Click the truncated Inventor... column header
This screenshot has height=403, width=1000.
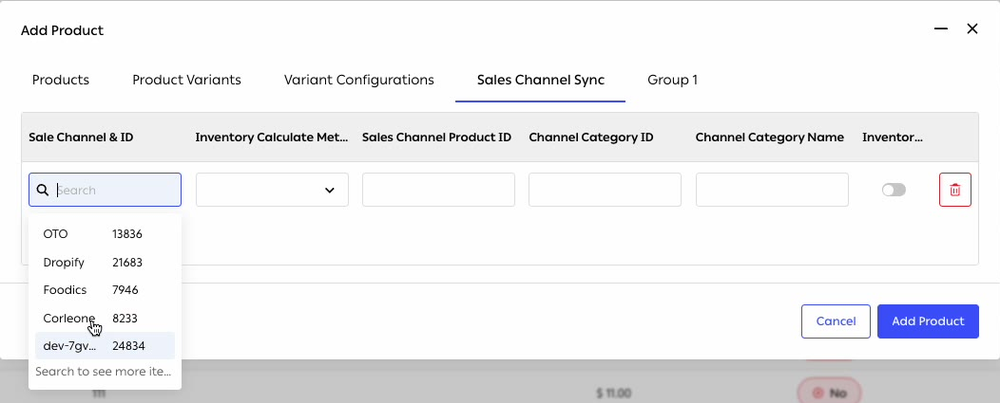pos(893,137)
